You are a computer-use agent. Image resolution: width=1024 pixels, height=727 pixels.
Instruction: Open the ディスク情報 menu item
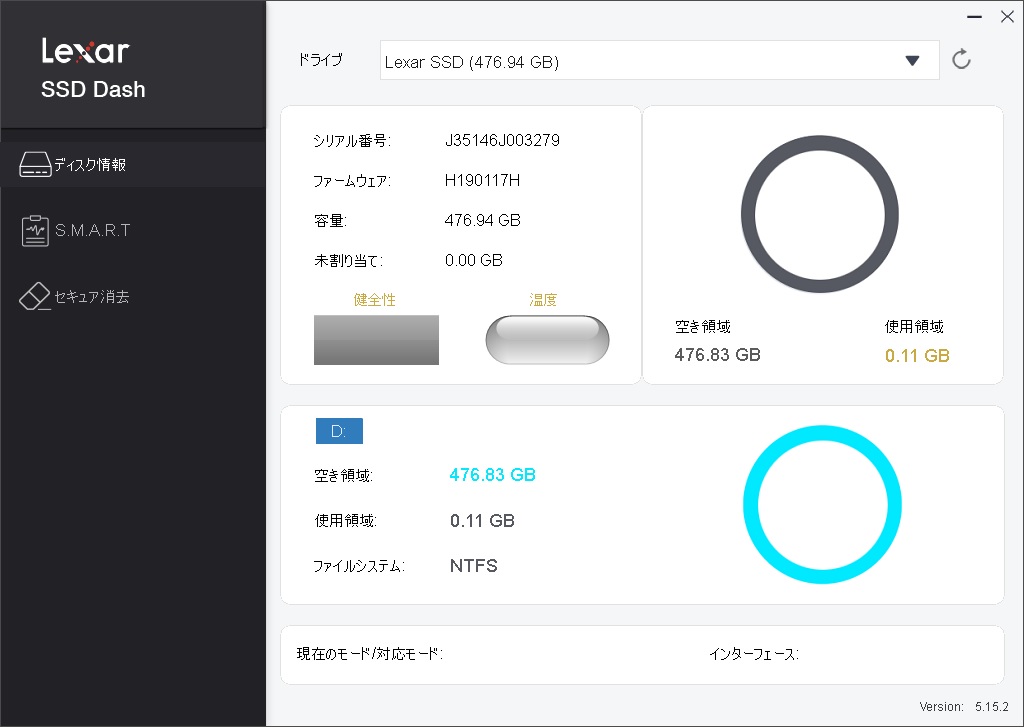pos(90,166)
